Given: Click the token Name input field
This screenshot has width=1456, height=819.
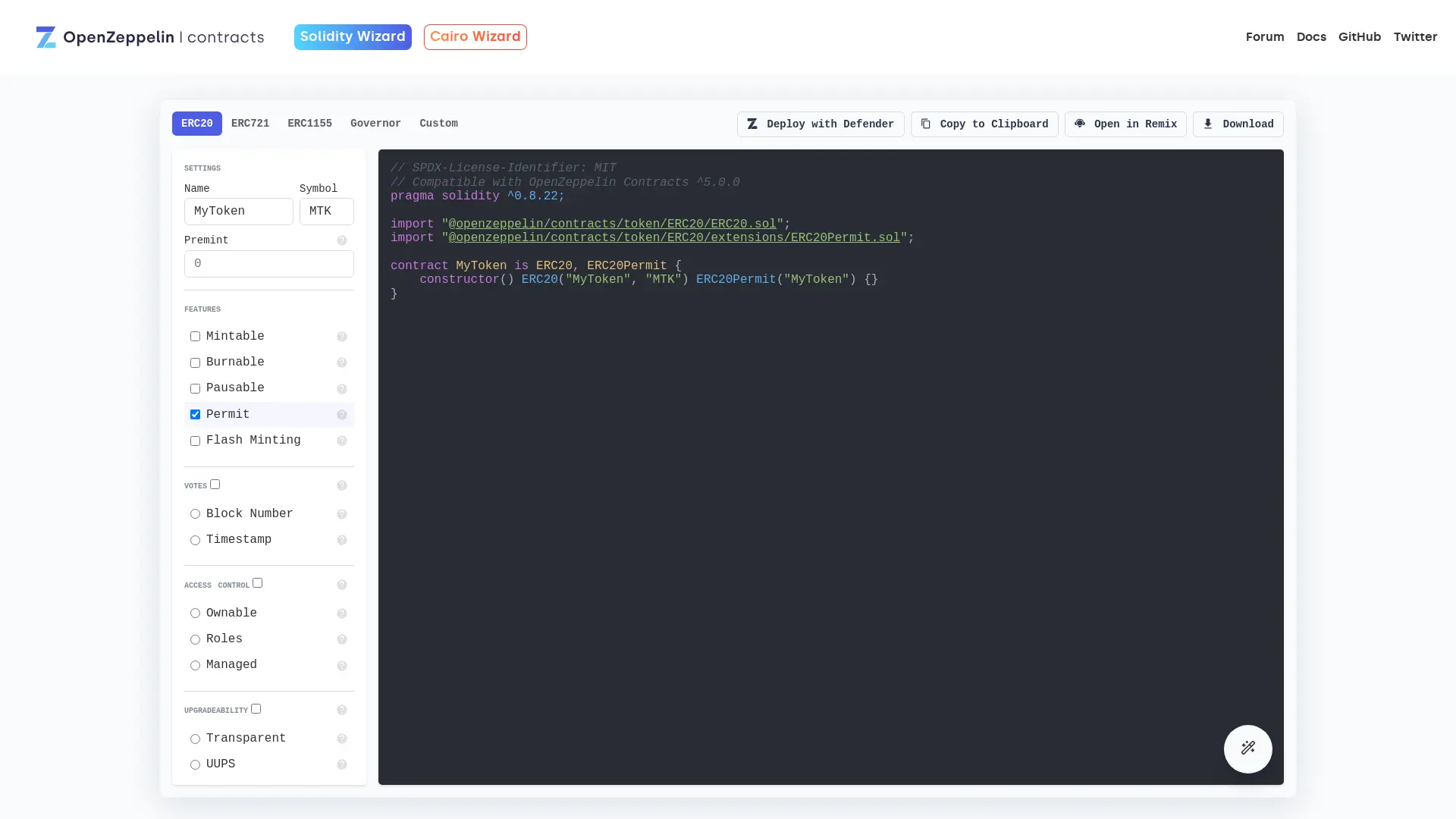Looking at the screenshot, I should coord(238,211).
